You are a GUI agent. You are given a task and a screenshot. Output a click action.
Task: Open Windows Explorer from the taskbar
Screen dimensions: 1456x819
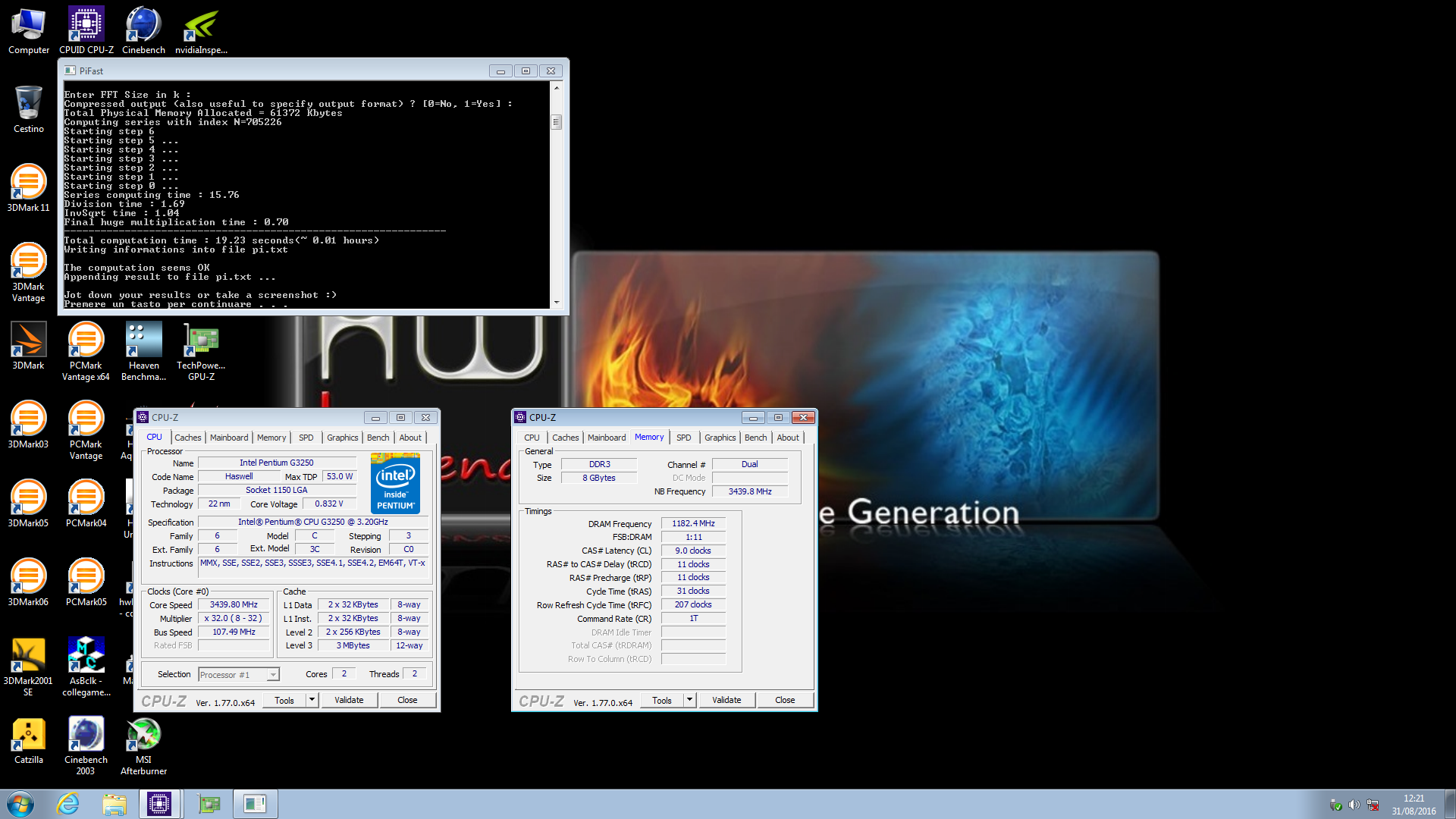coord(115,804)
